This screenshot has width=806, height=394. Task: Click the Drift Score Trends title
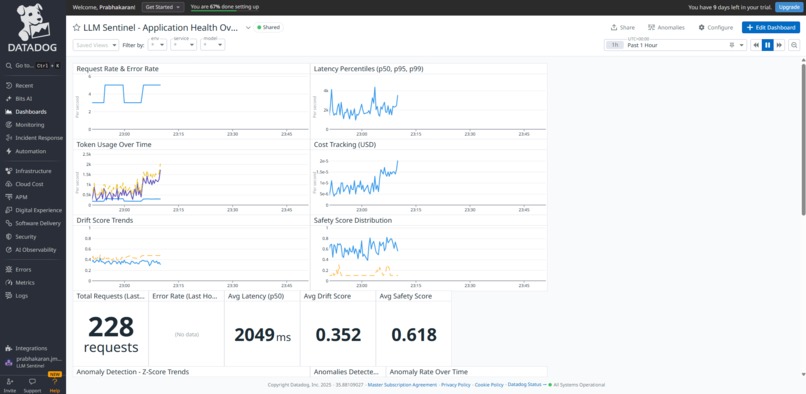[x=105, y=220]
